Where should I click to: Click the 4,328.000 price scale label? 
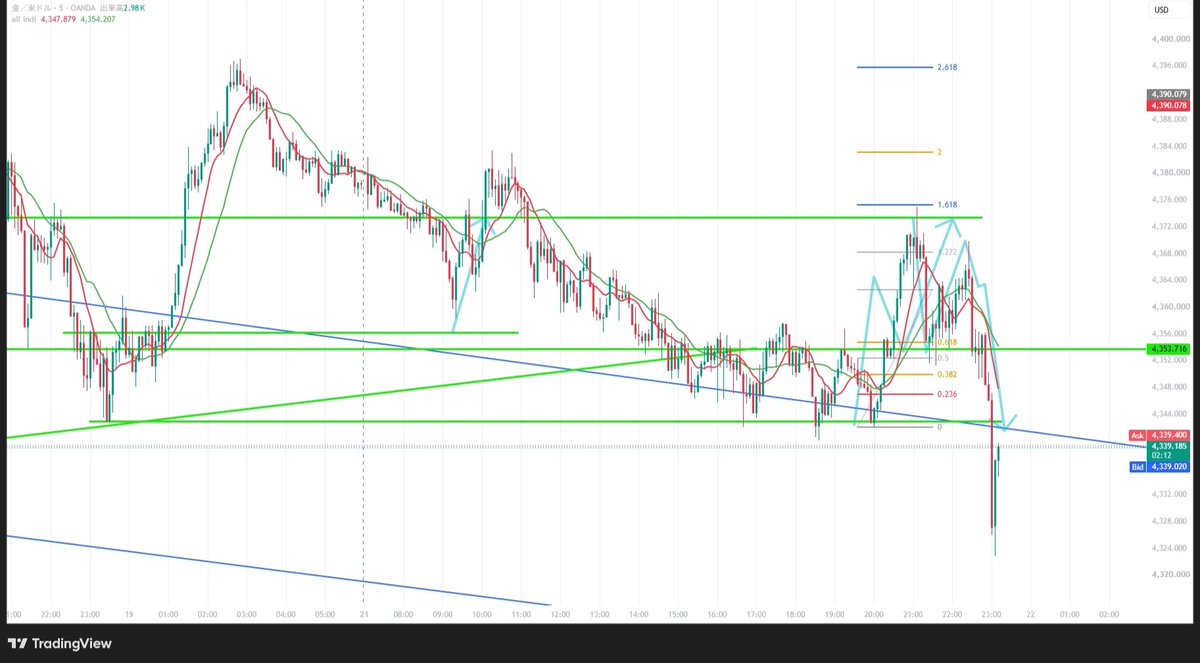(1167, 521)
